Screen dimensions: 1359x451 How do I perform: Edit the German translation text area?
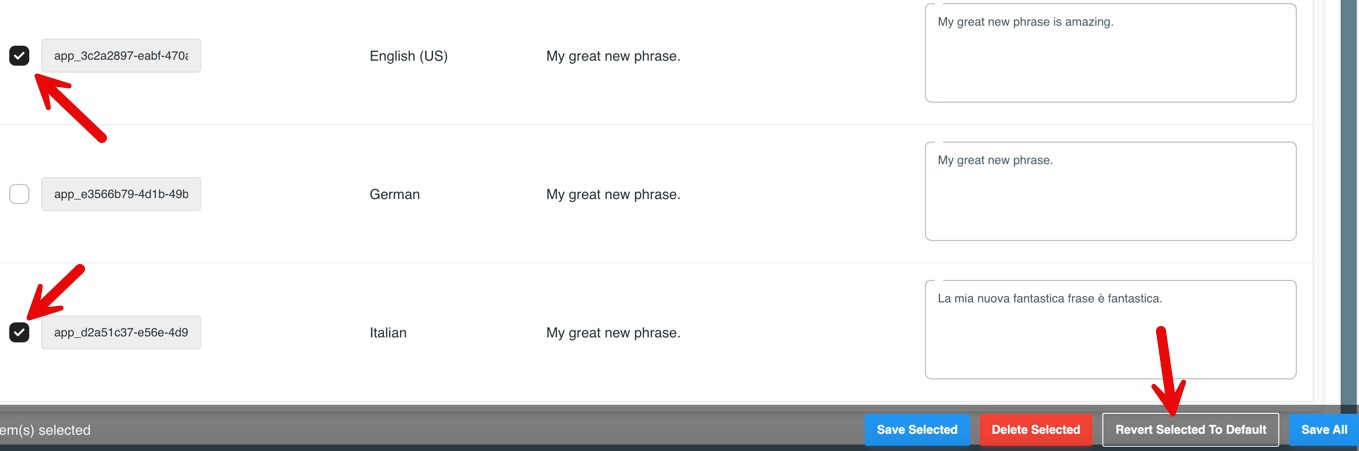click(x=1110, y=191)
